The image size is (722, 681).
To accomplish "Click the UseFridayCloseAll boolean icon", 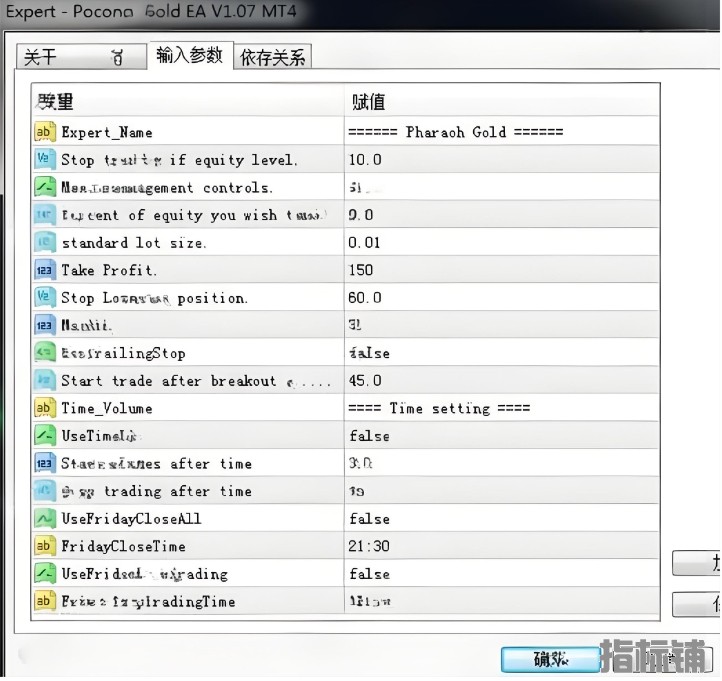I will coord(45,519).
